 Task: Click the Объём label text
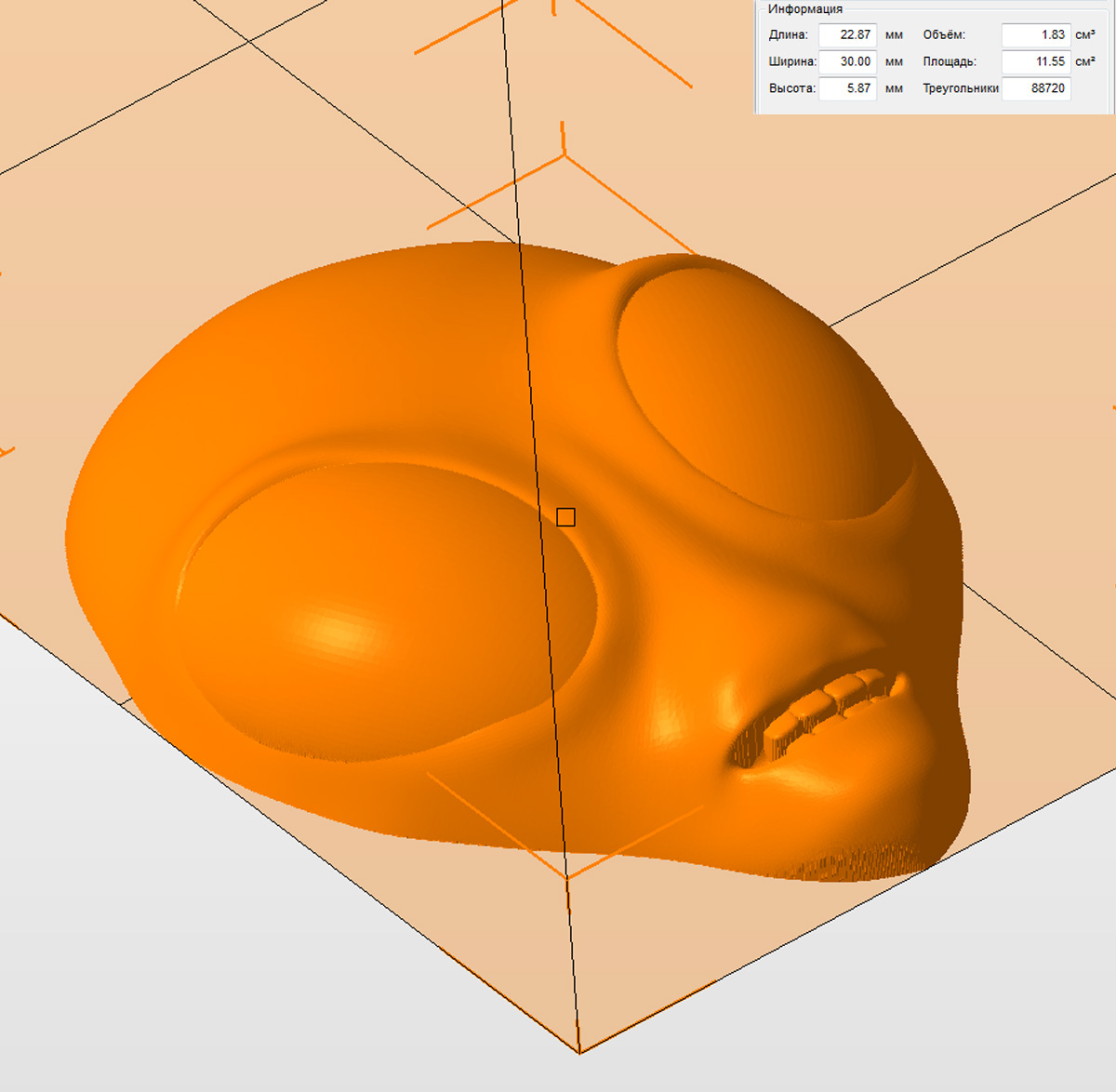[943, 35]
